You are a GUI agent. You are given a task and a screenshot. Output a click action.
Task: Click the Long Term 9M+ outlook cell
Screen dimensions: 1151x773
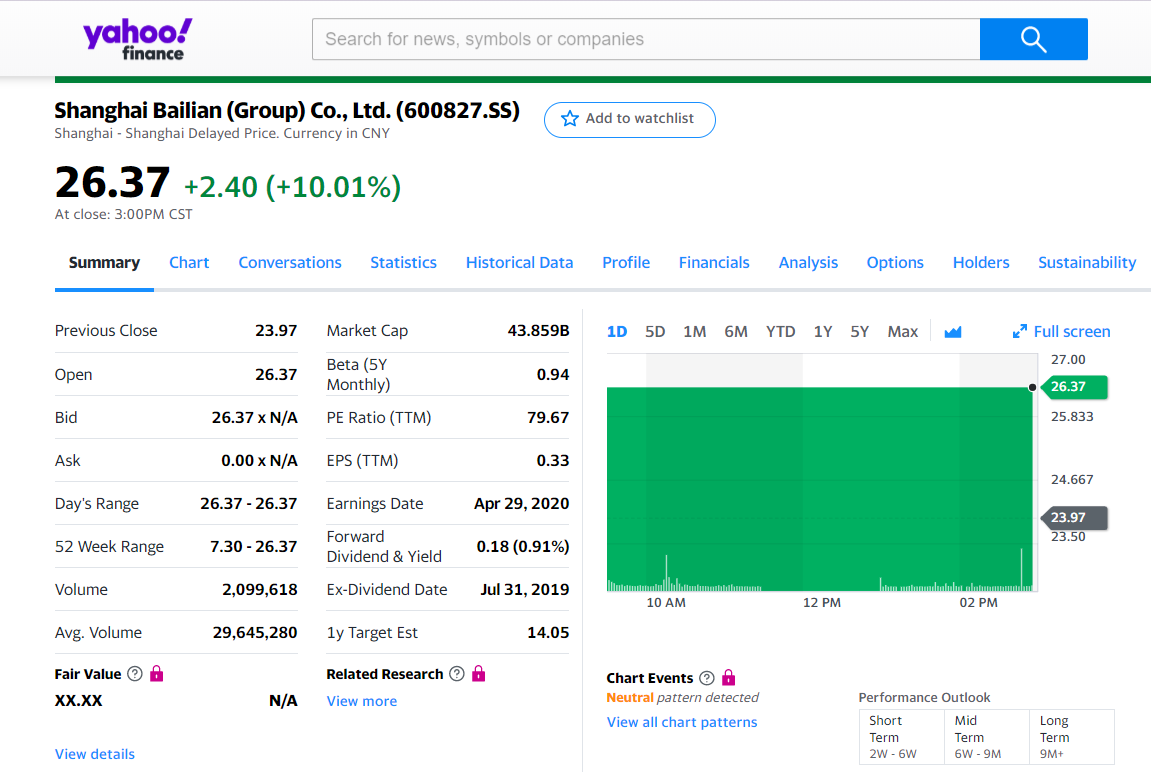pos(1072,737)
